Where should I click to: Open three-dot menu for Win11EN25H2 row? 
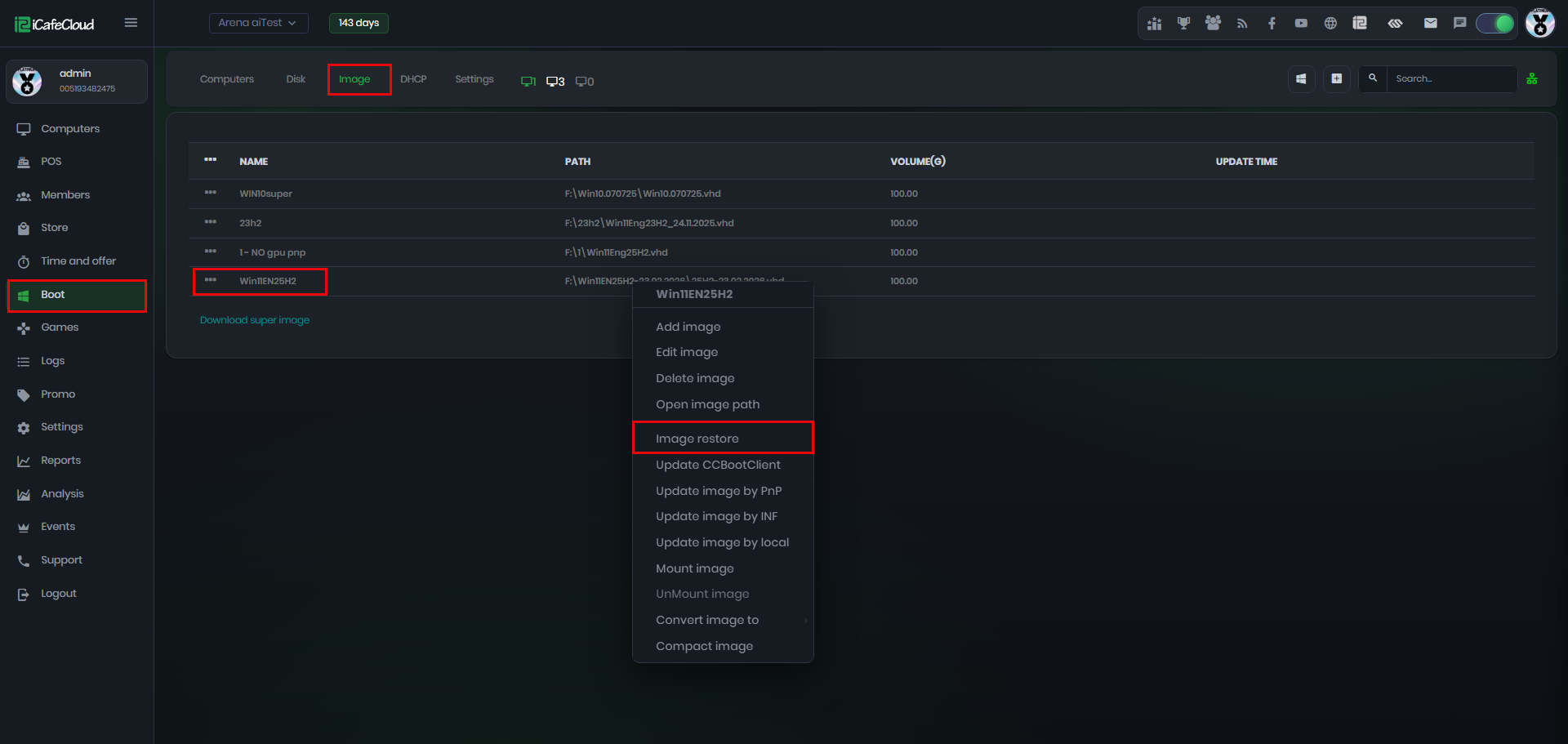click(x=211, y=280)
